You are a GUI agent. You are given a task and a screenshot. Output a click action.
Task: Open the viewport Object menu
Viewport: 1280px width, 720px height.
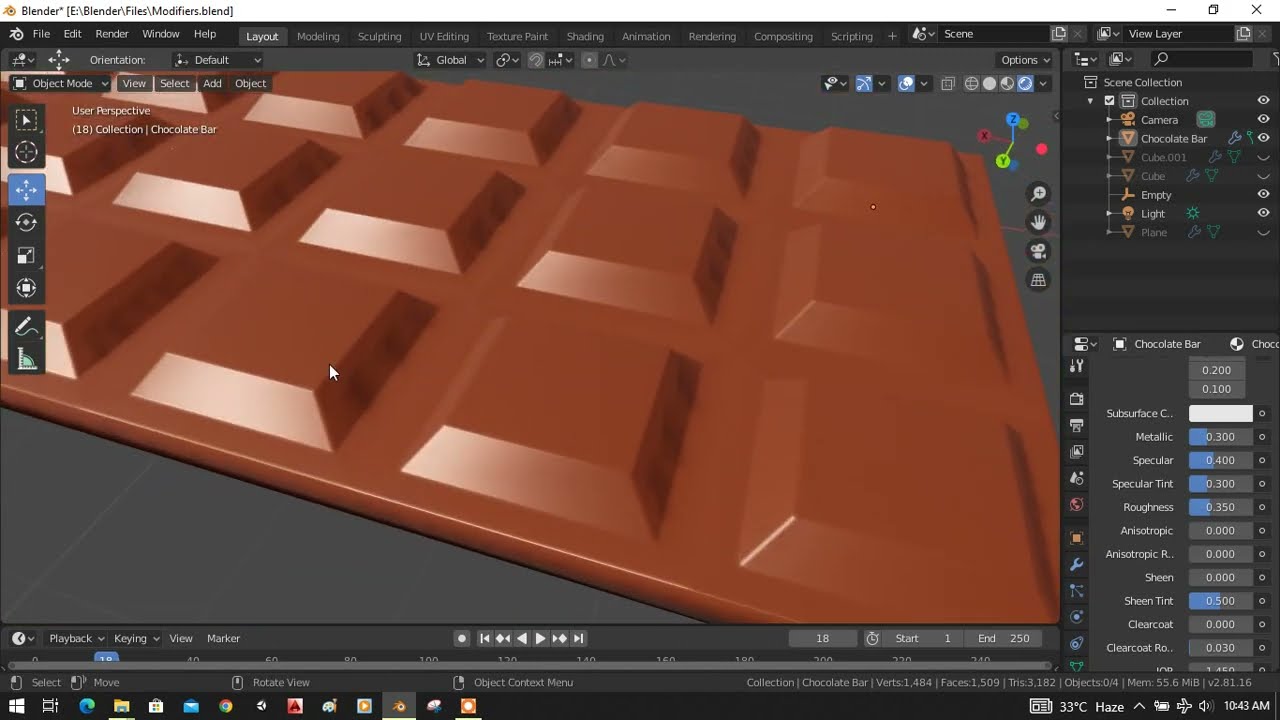(250, 84)
